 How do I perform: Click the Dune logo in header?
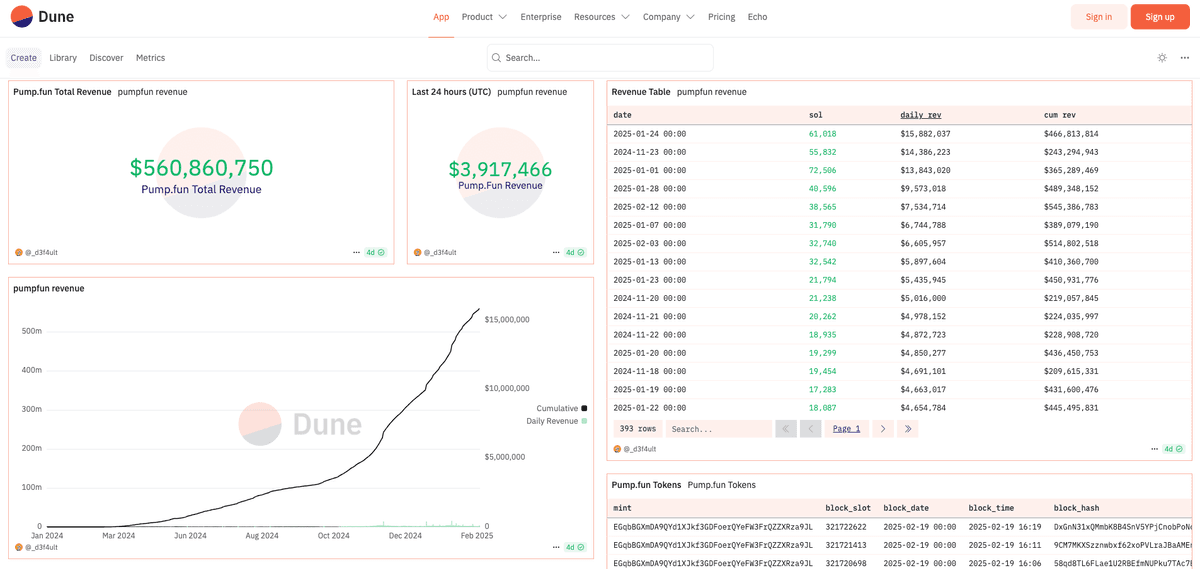42,17
